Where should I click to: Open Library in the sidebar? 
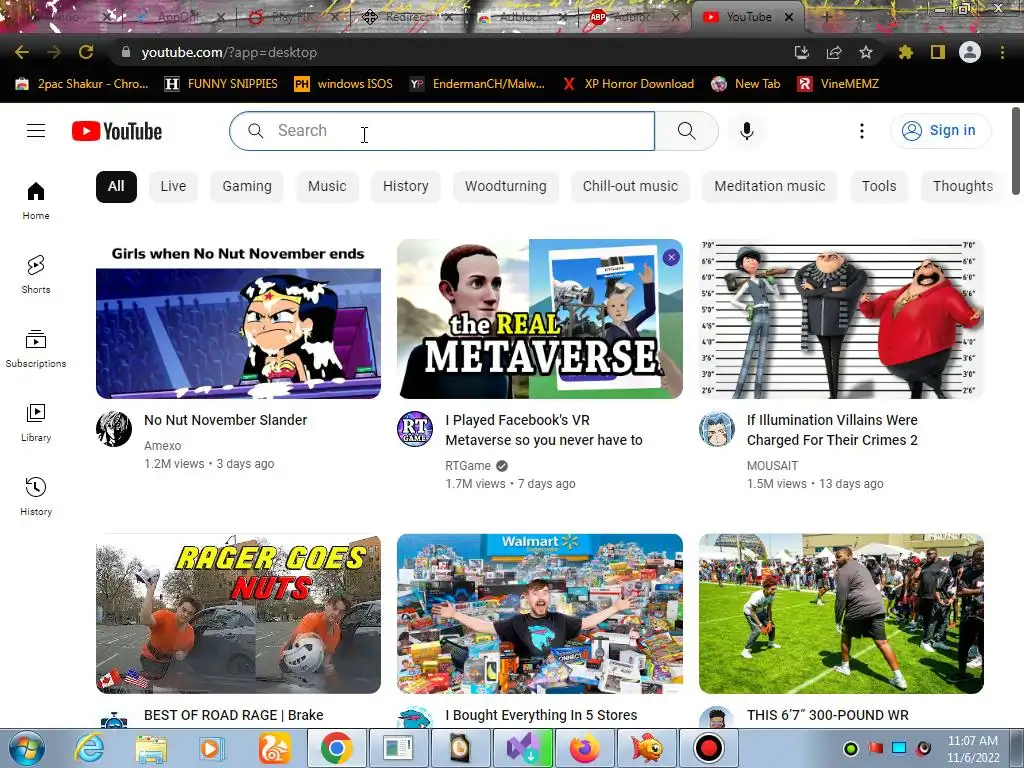point(36,423)
